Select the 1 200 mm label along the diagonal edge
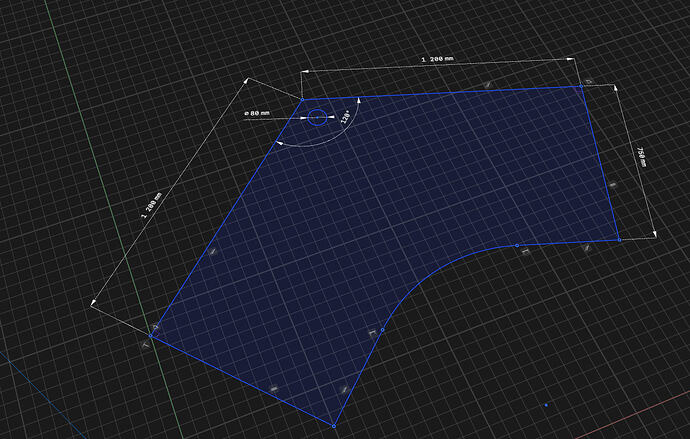The width and height of the screenshot is (690, 439). tap(151, 205)
